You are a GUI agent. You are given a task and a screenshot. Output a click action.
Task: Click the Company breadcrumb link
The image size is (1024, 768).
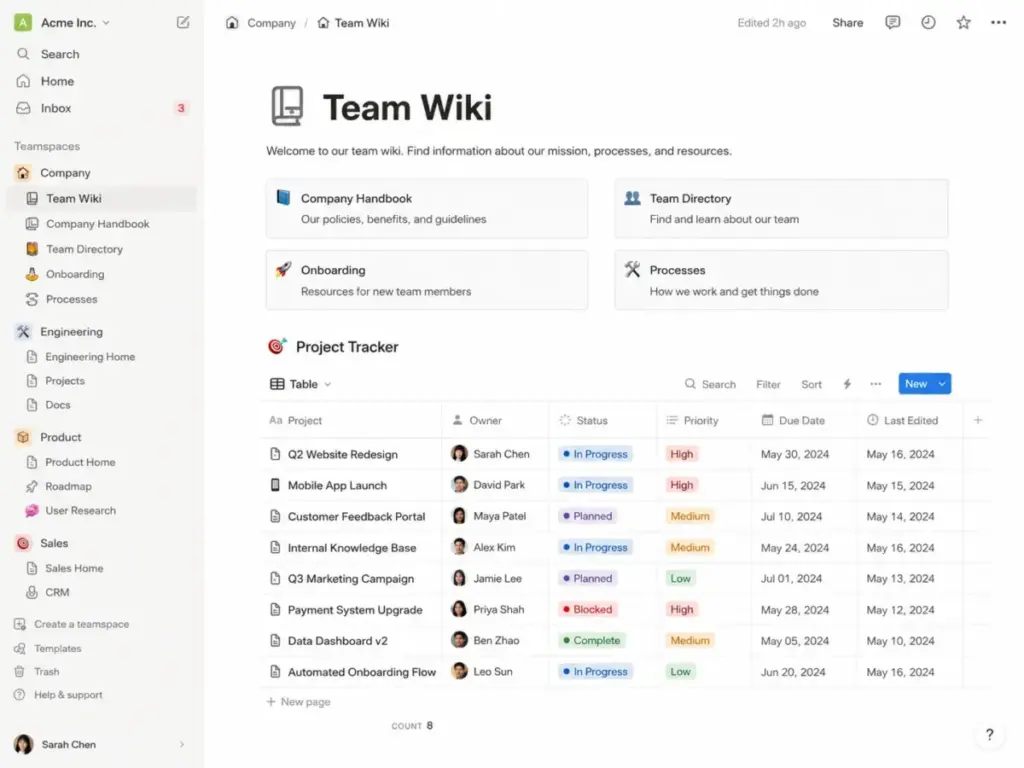271,23
